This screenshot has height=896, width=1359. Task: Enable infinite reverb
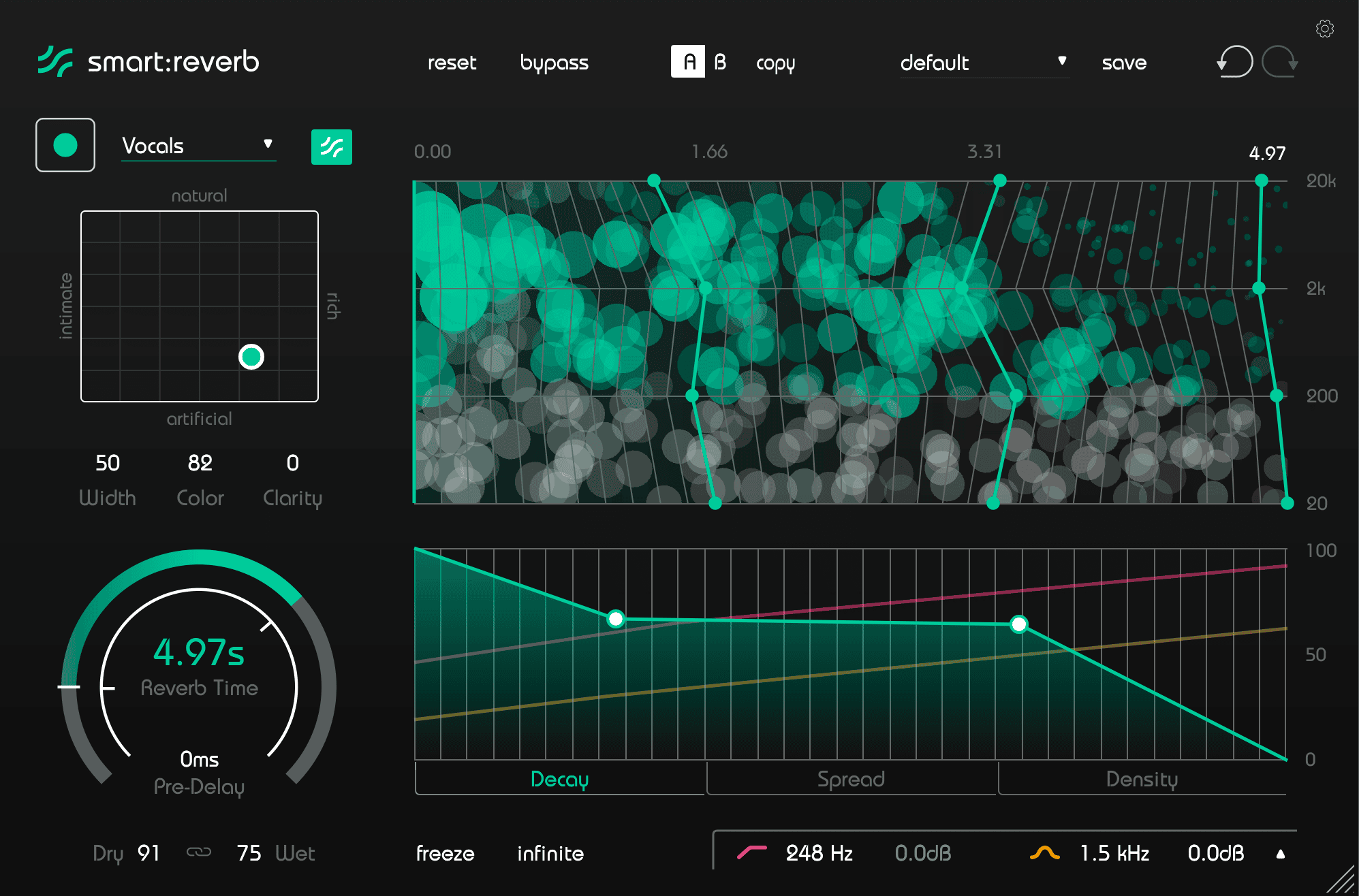pos(550,853)
